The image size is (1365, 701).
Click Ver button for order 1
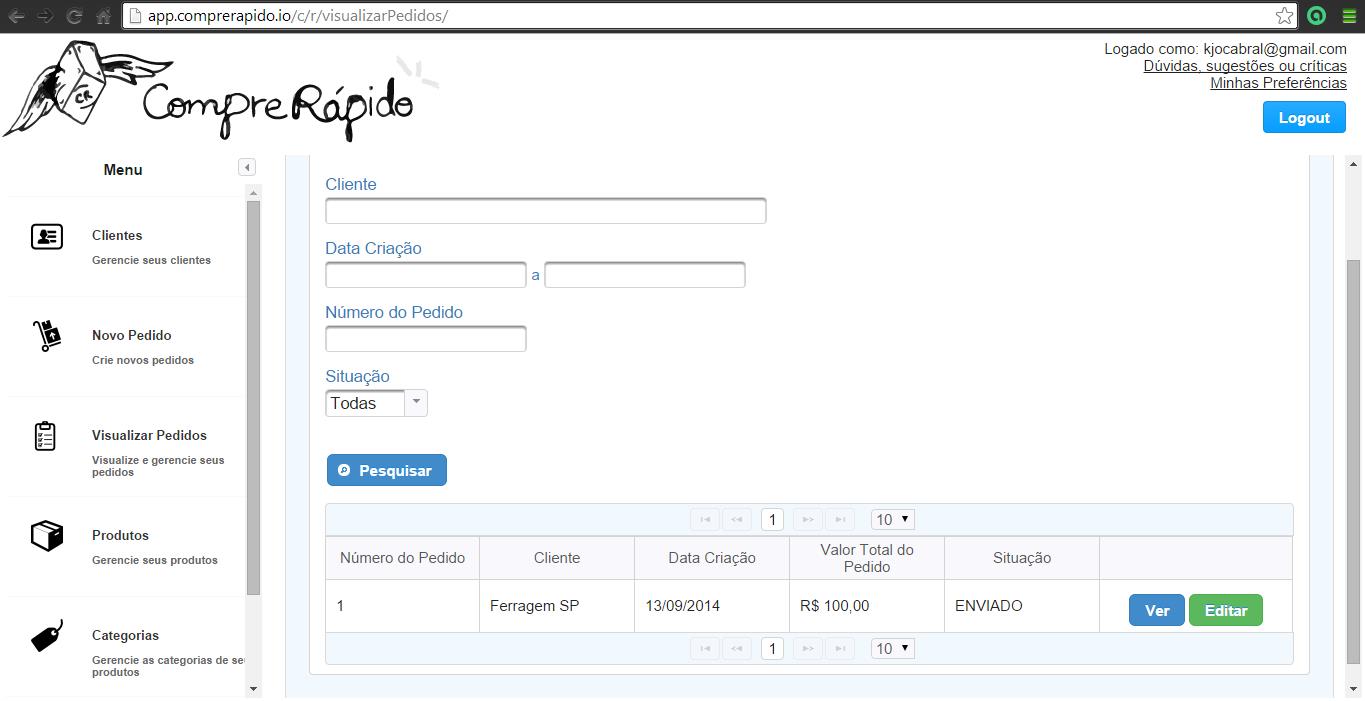click(1156, 611)
